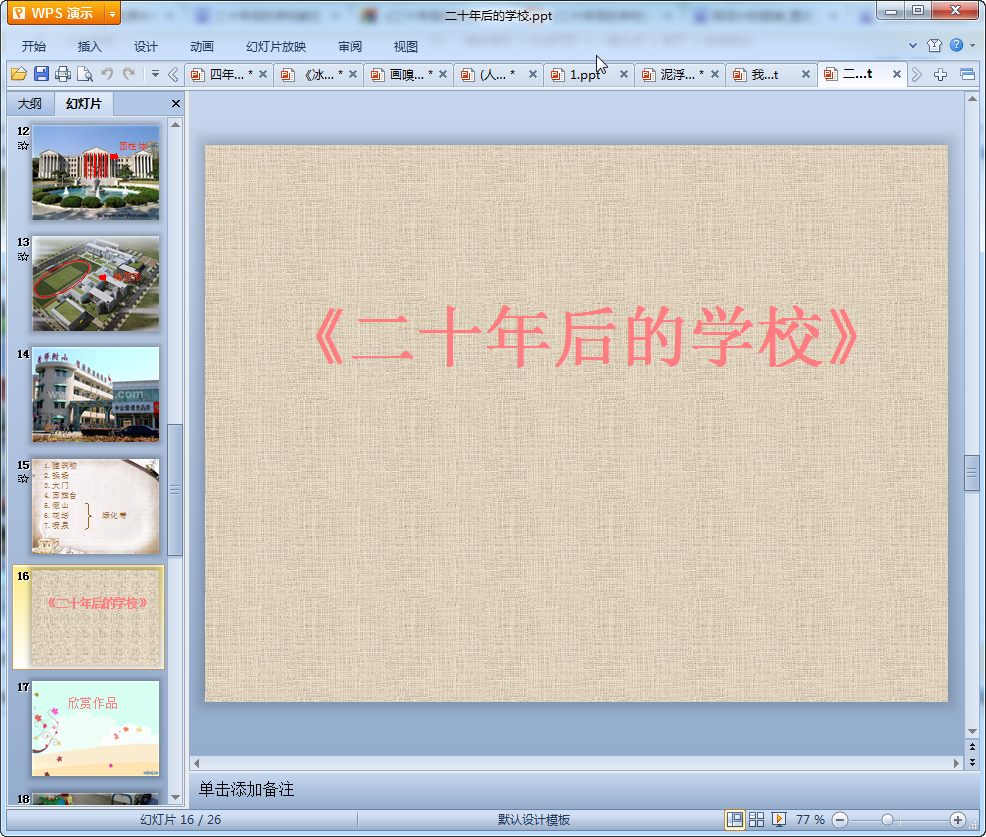Close the 《冰... document tab
Screen dimensions: 986x837
tap(353, 74)
